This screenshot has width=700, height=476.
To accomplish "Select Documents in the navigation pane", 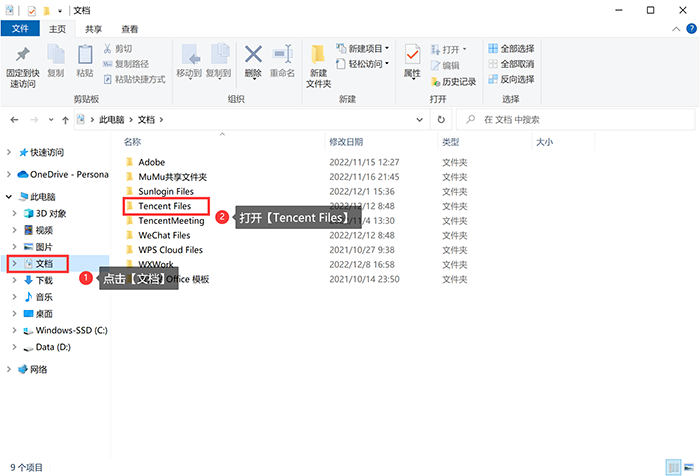I will tap(44, 263).
